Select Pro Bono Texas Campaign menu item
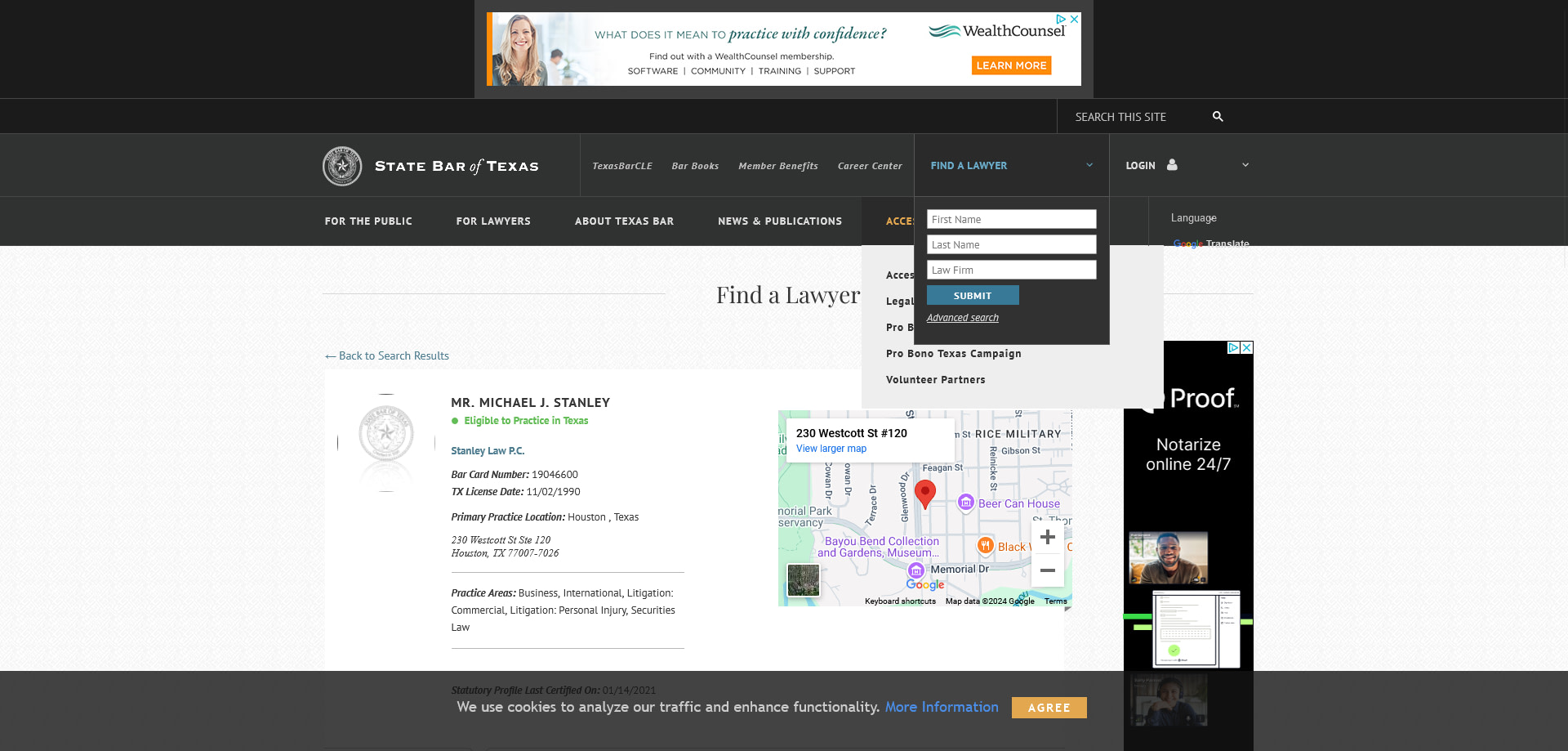Viewport: 1568px width, 751px height. tap(954, 354)
